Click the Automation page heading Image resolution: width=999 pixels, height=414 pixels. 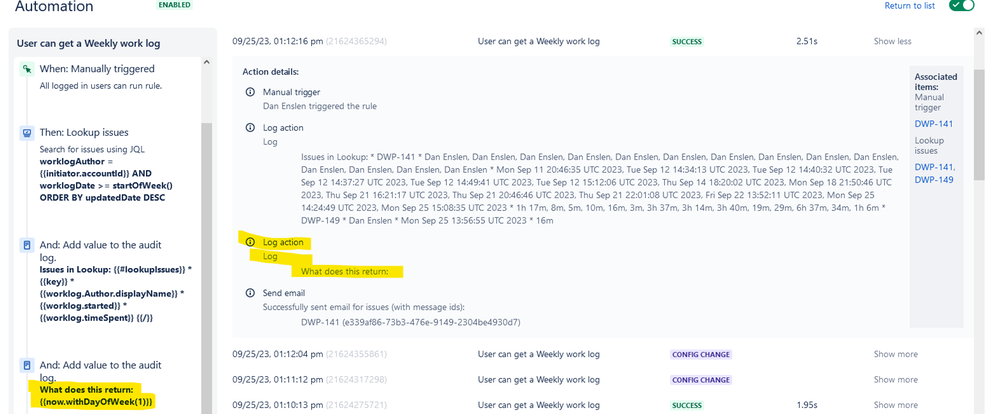54,6
